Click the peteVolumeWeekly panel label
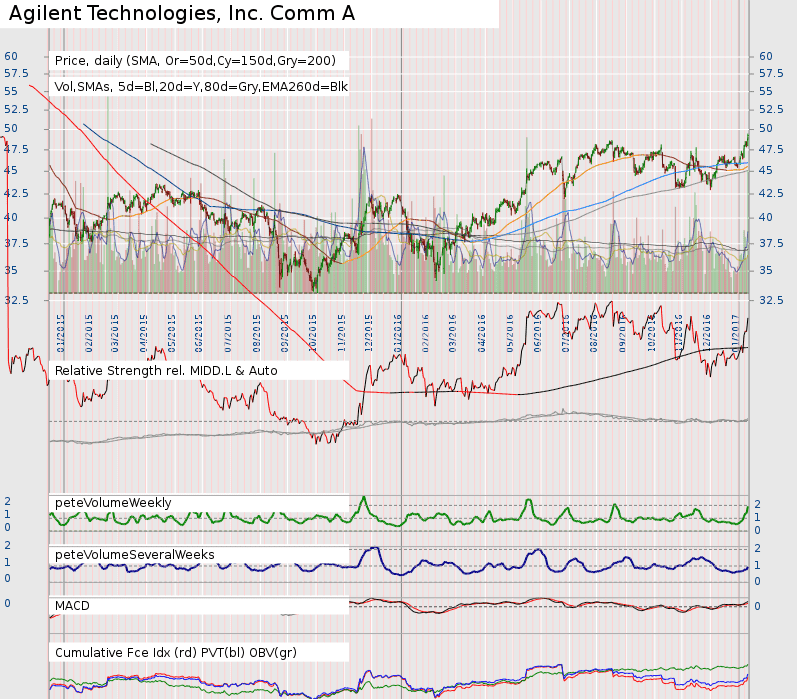This screenshot has width=797, height=699. point(113,503)
